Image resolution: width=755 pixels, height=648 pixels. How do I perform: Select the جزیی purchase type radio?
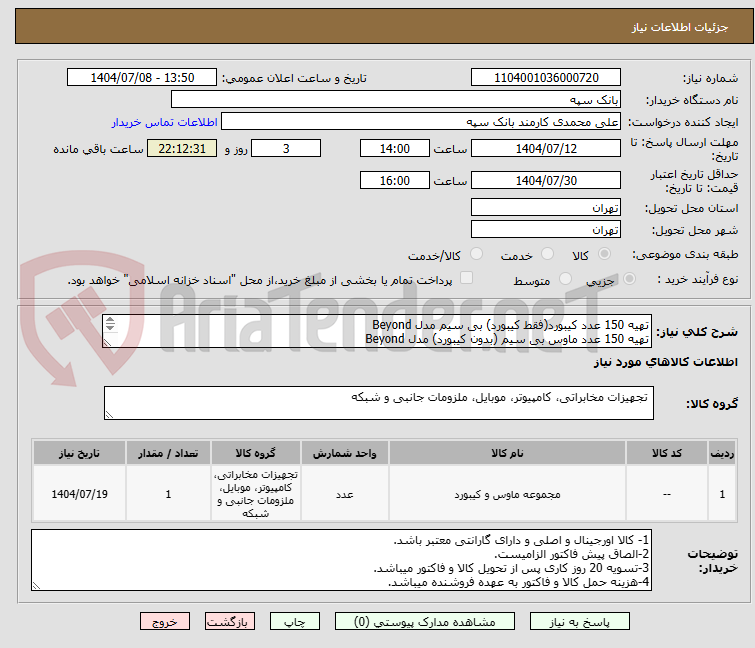tap(629, 279)
